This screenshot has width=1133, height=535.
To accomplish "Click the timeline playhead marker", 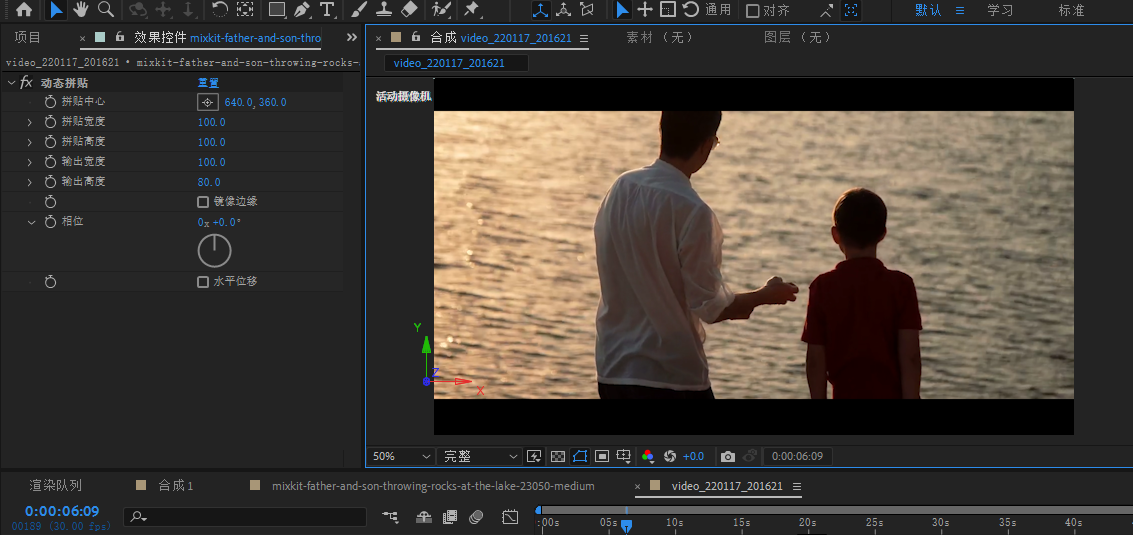I will pyautogui.click(x=626, y=526).
